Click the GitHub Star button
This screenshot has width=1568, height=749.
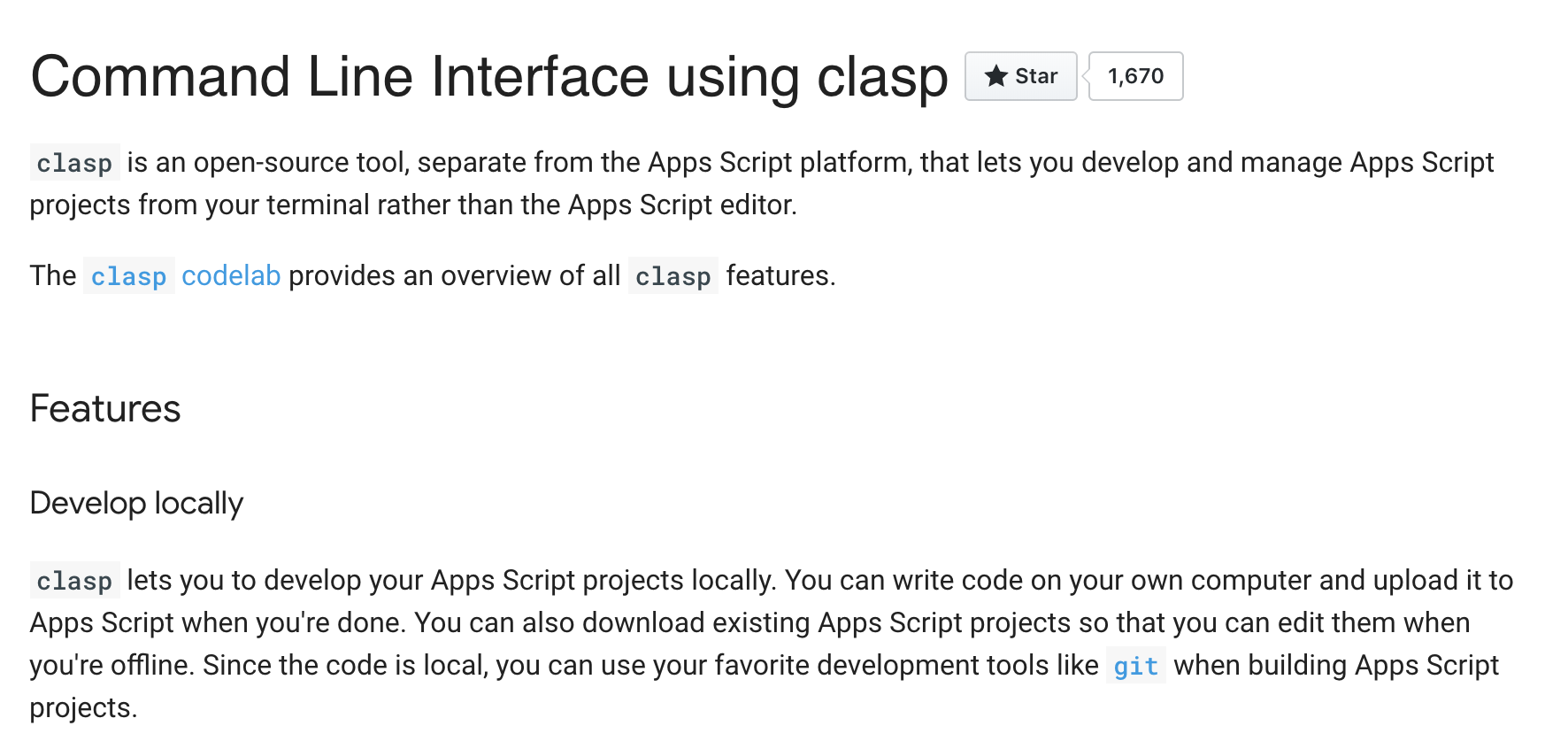point(1020,76)
